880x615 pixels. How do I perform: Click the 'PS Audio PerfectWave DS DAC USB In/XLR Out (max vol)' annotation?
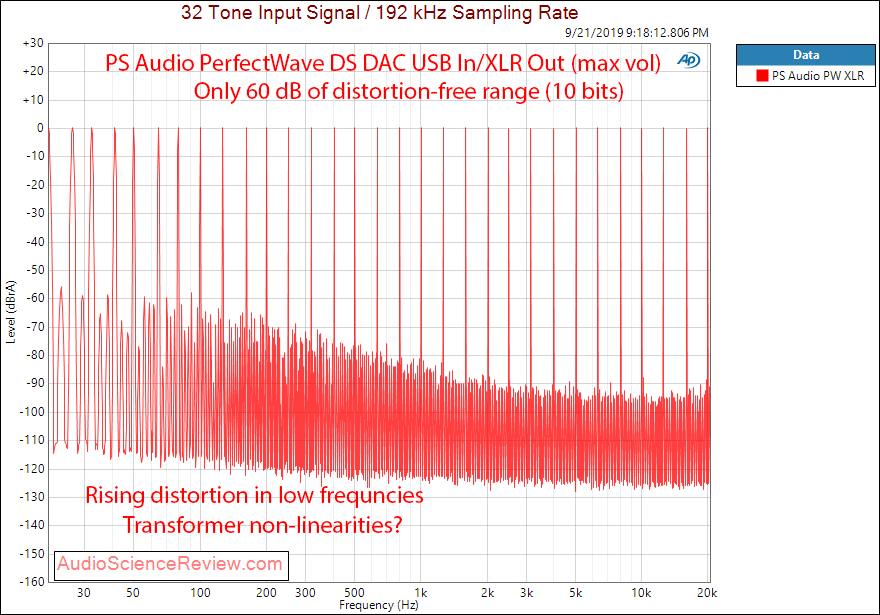[383, 63]
